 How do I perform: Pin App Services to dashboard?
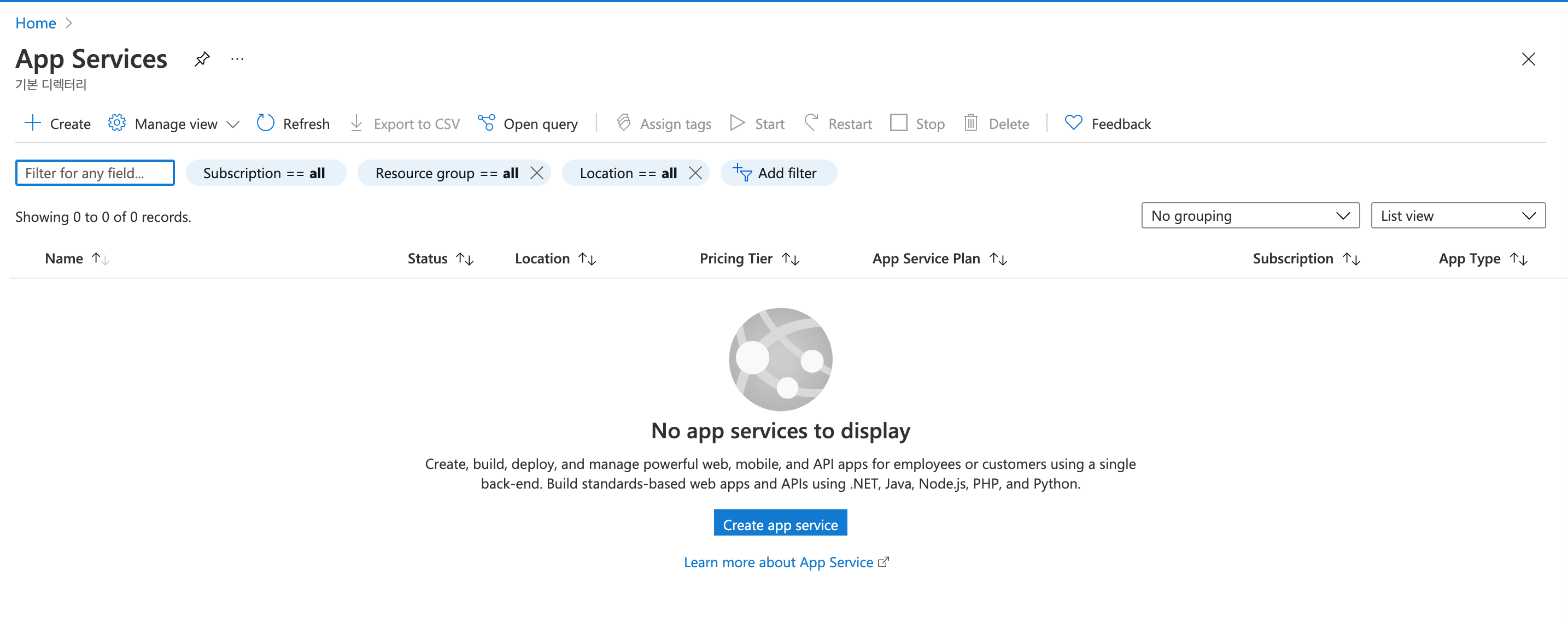click(202, 59)
